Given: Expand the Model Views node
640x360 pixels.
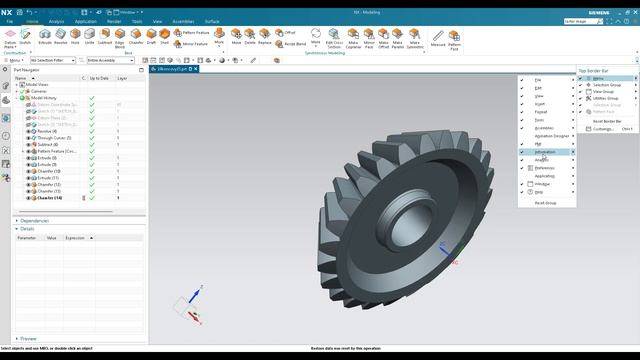Looking at the screenshot, I should [17, 84].
